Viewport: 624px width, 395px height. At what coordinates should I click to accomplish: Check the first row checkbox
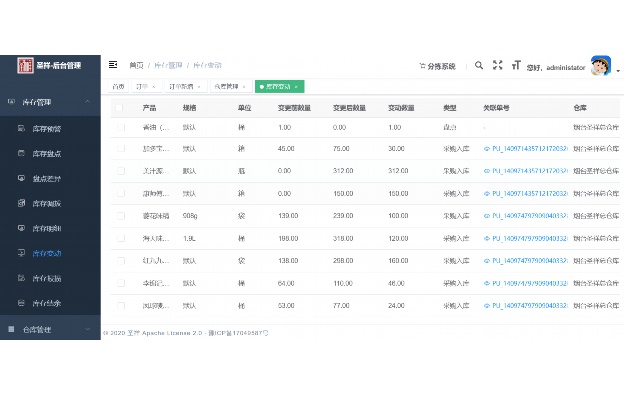pyautogui.click(x=121, y=127)
